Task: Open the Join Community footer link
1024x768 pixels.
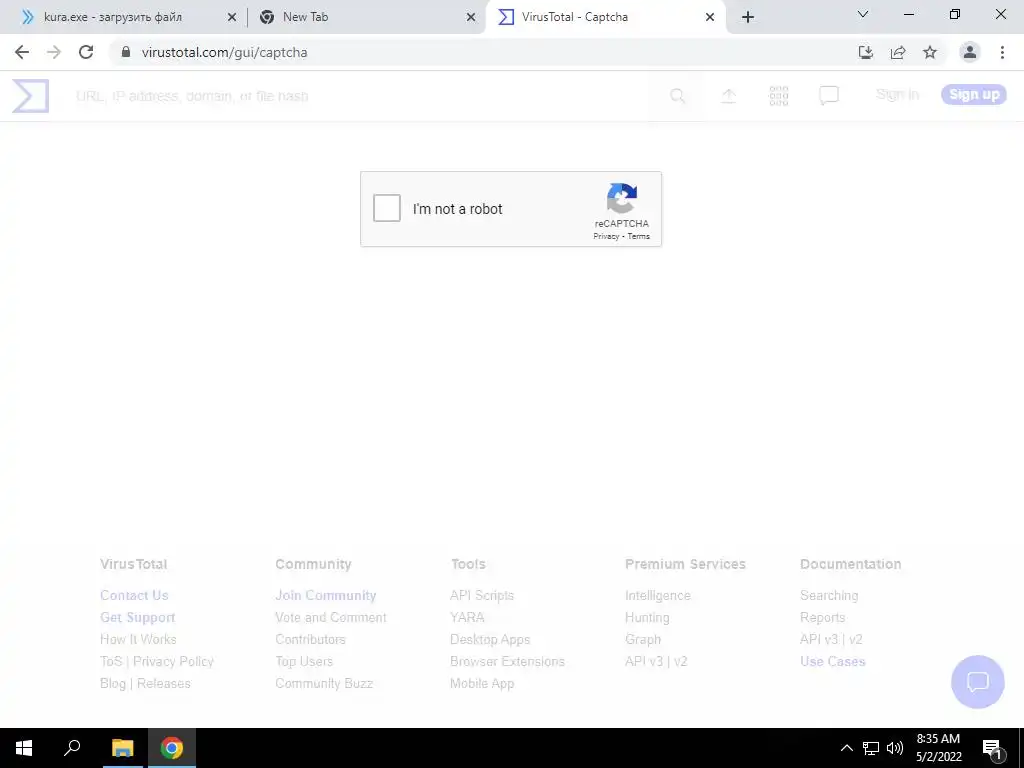Action: coord(326,596)
